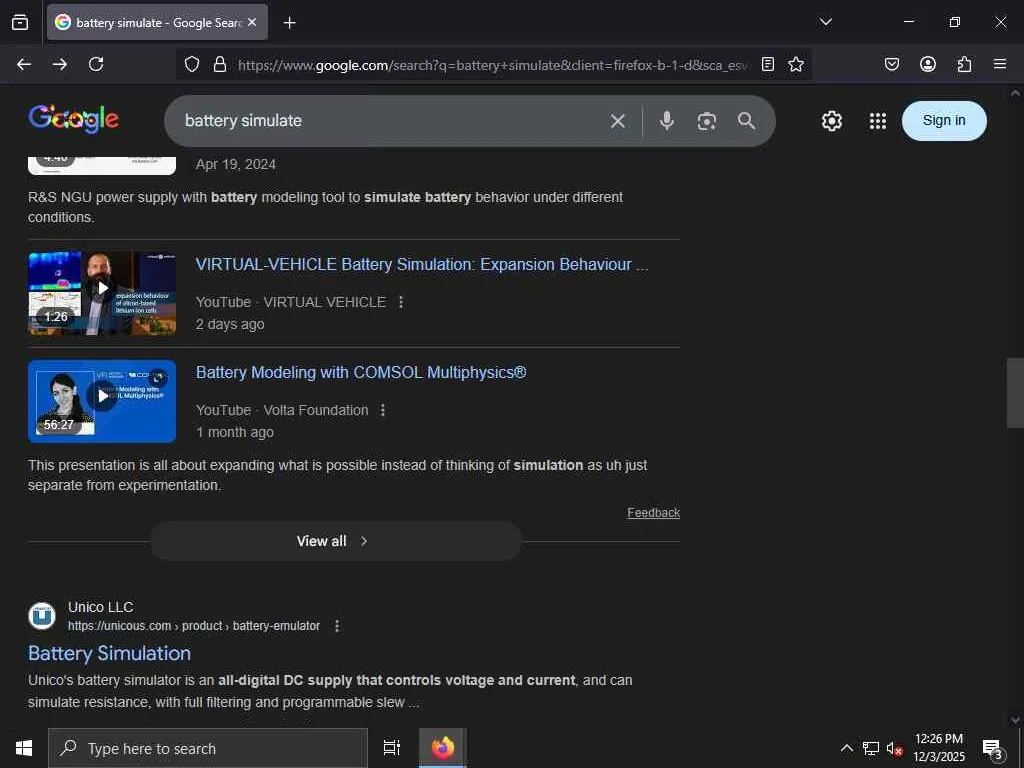Click the page vertical scrollbar thumb
This screenshot has width=1024, height=768.
[1015, 392]
